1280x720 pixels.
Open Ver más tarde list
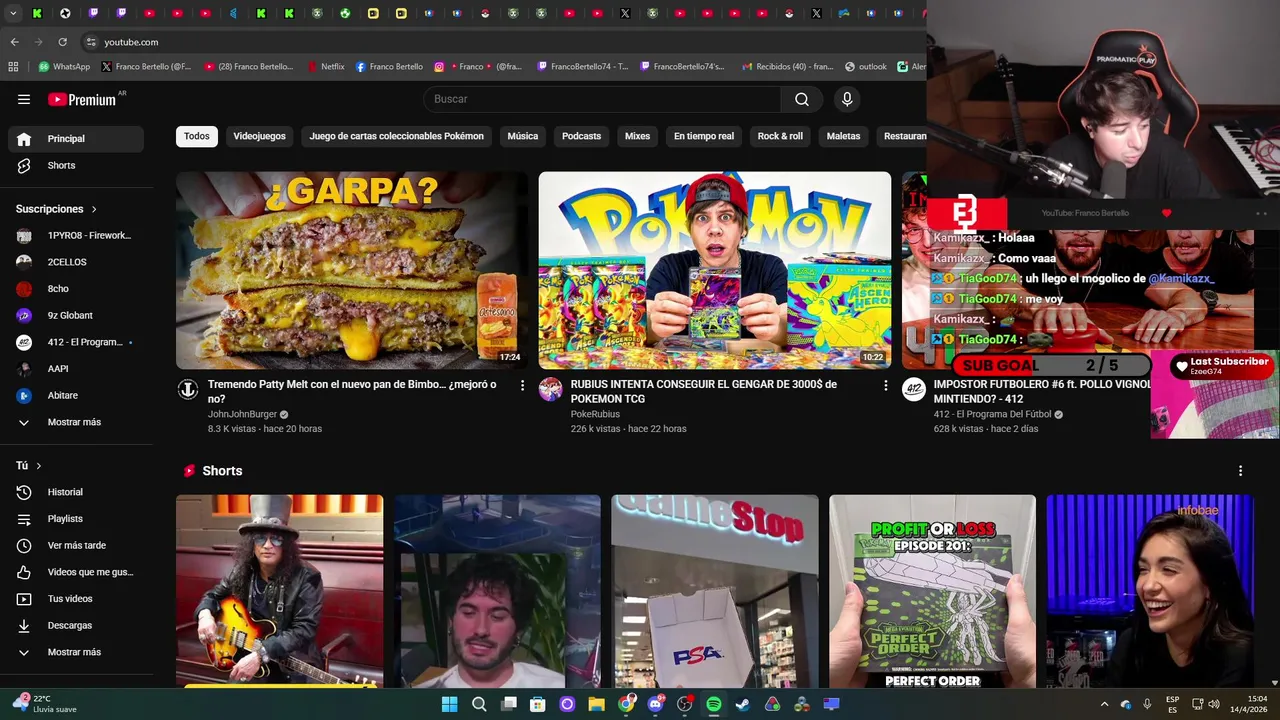pos(76,545)
